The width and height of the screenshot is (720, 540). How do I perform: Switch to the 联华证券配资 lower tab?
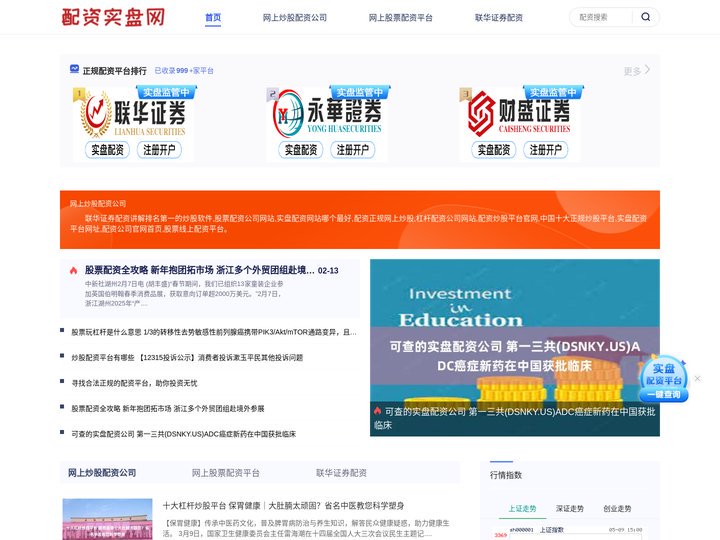(341, 472)
